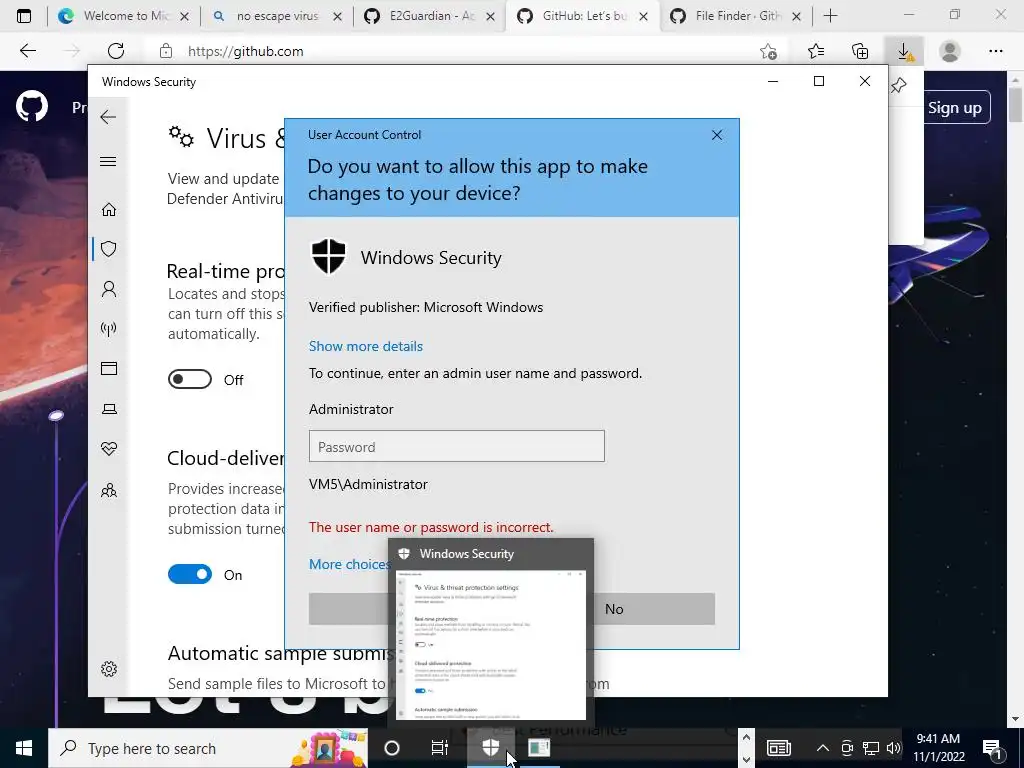
Task: Open Cortana circle on taskbar
Action: click(x=392, y=748)
